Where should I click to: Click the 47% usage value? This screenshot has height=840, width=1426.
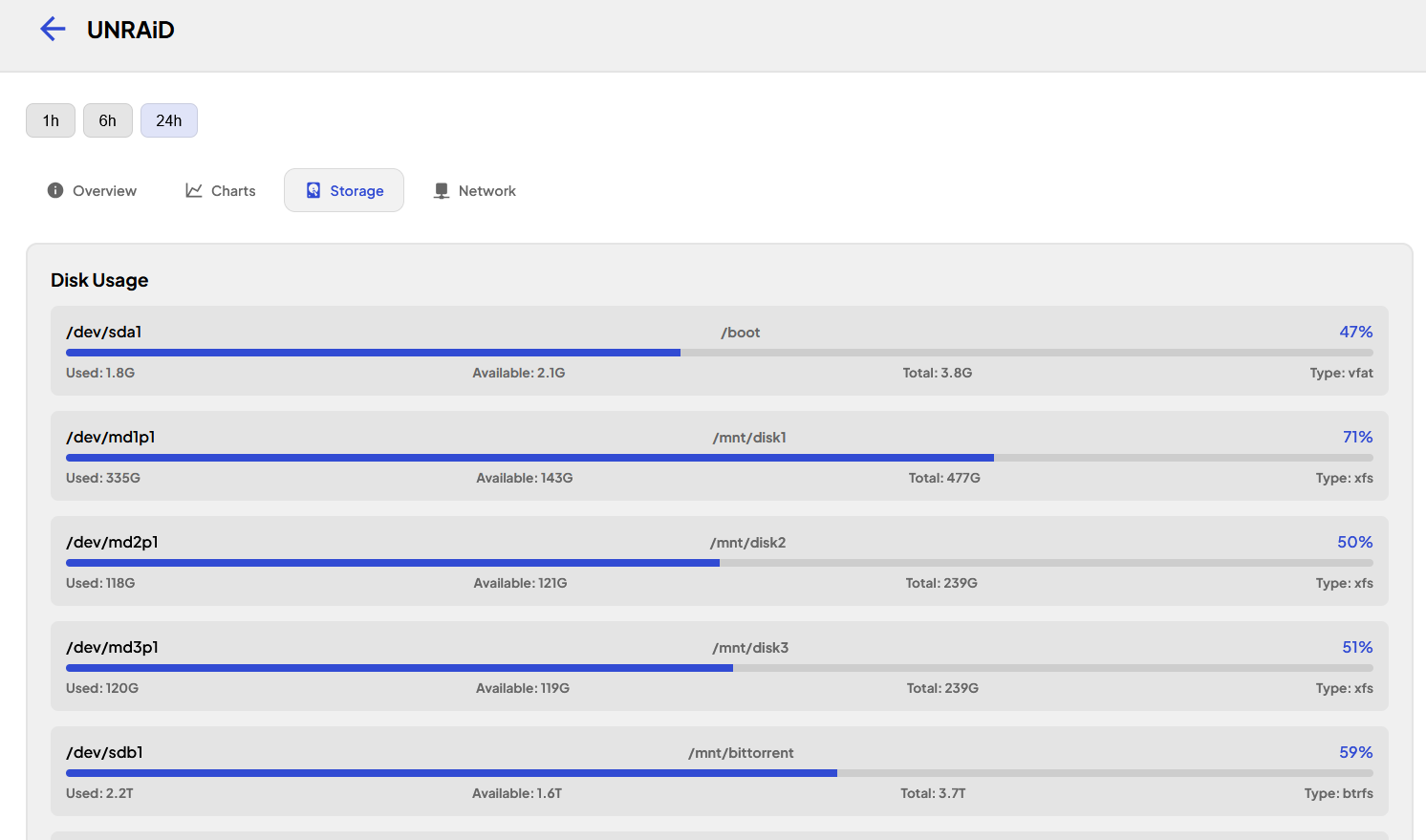[x=1356, y=332]
